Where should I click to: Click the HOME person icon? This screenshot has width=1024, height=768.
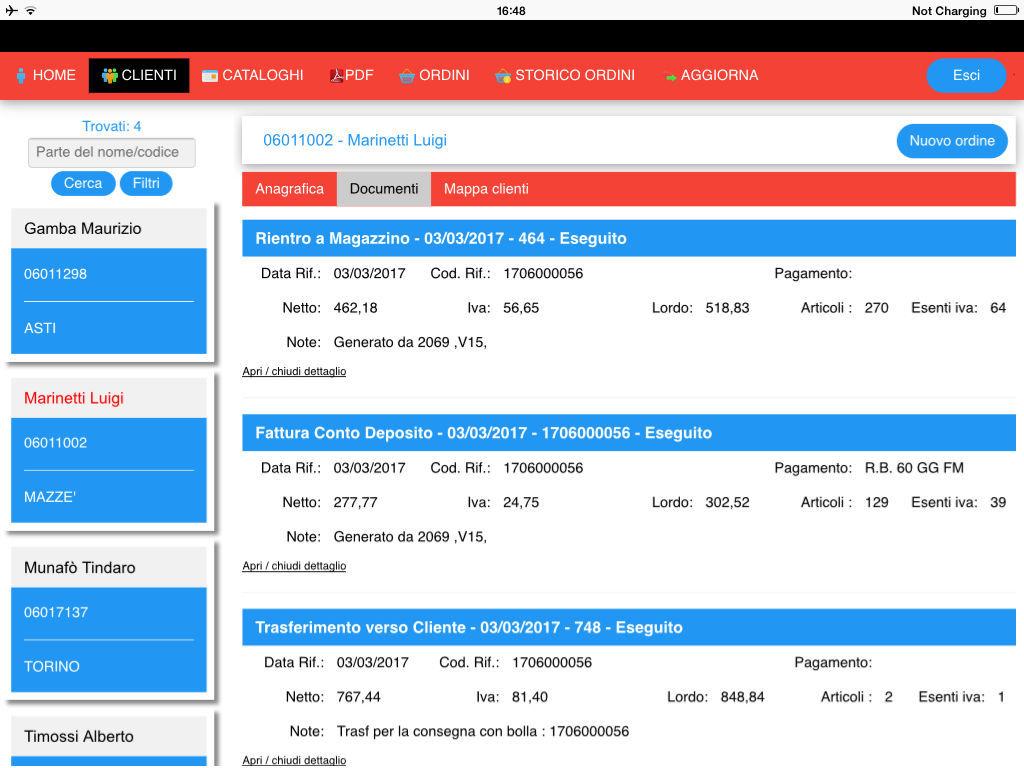pos(21,76)
